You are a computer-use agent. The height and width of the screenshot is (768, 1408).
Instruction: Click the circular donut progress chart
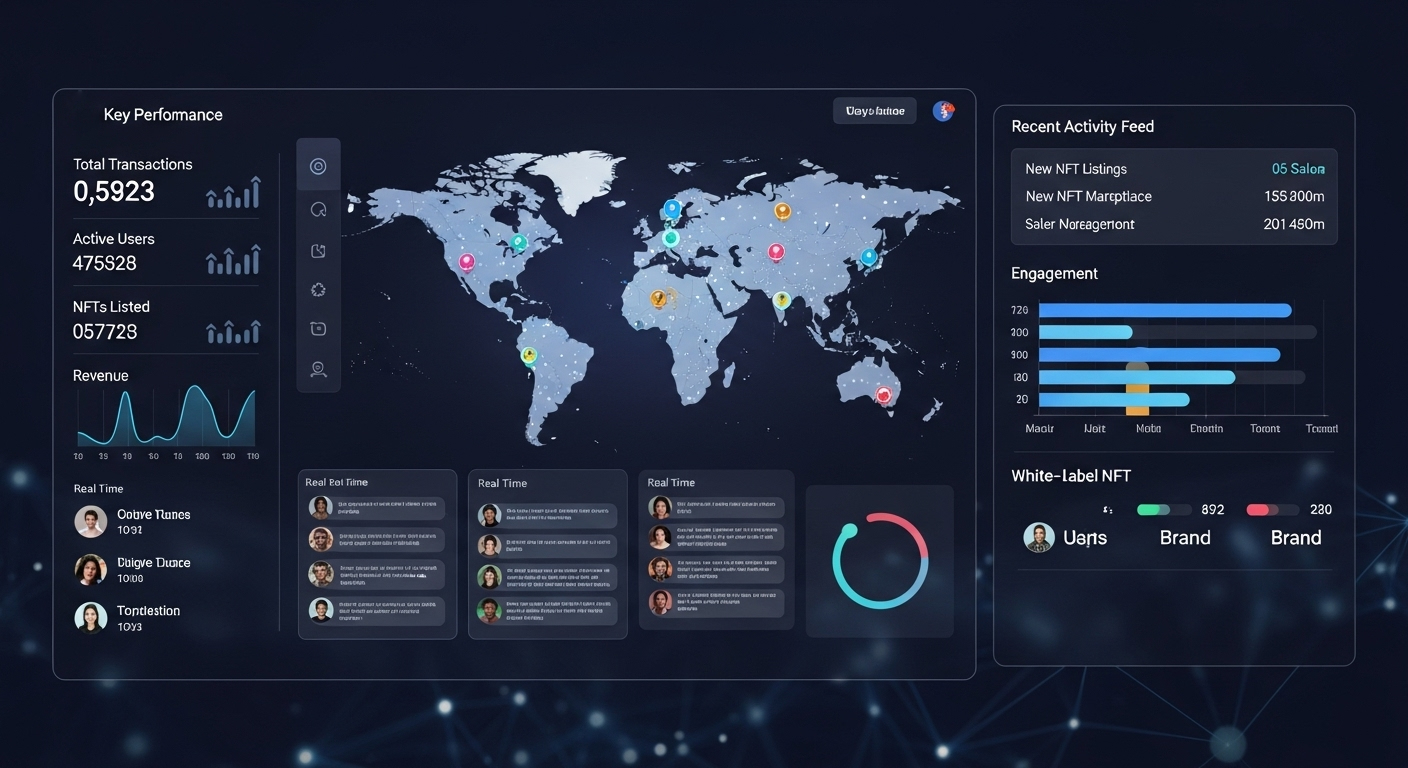(880, 561)
